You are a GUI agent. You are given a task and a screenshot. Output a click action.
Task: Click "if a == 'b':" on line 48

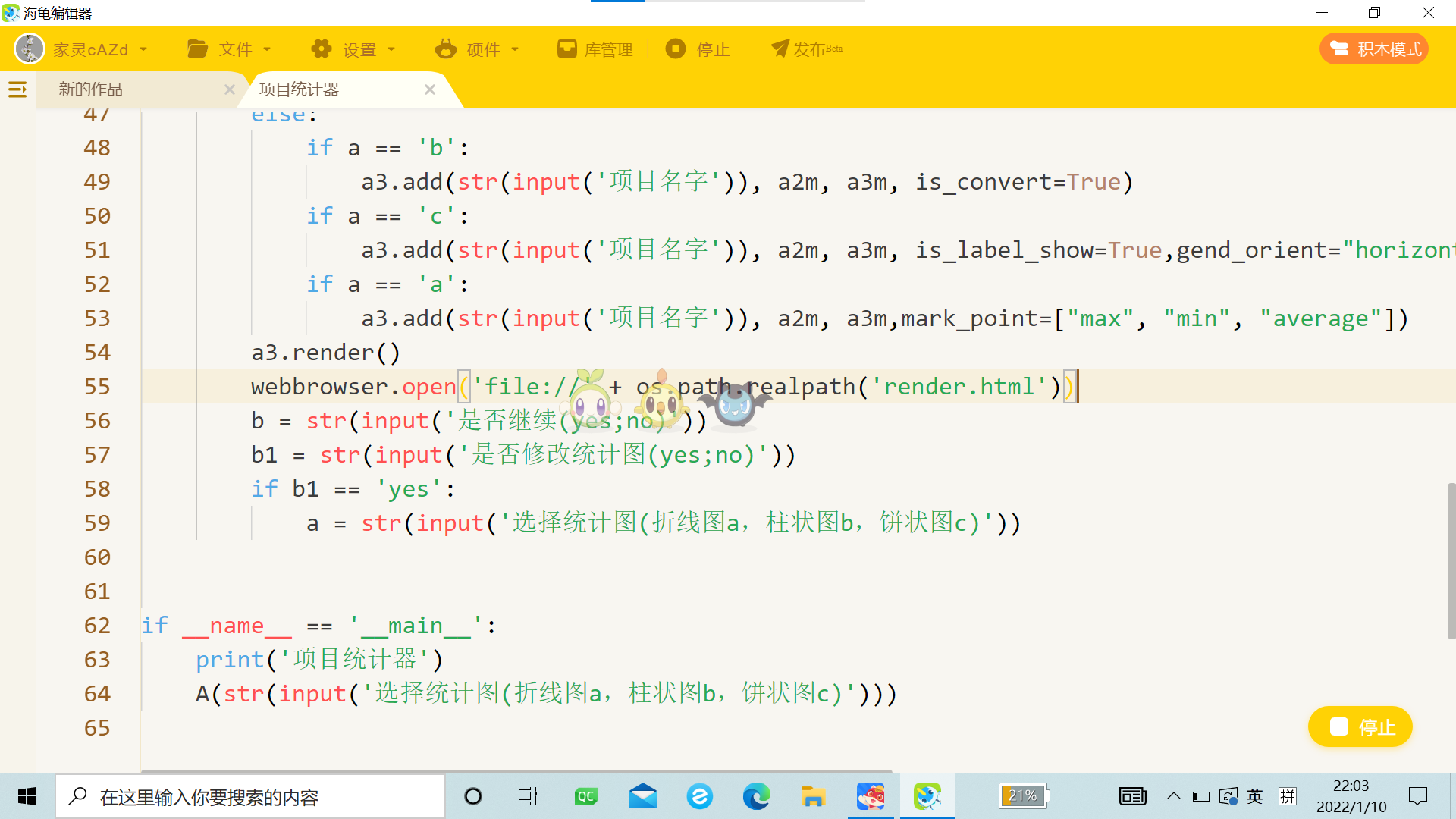click(388, 148)
